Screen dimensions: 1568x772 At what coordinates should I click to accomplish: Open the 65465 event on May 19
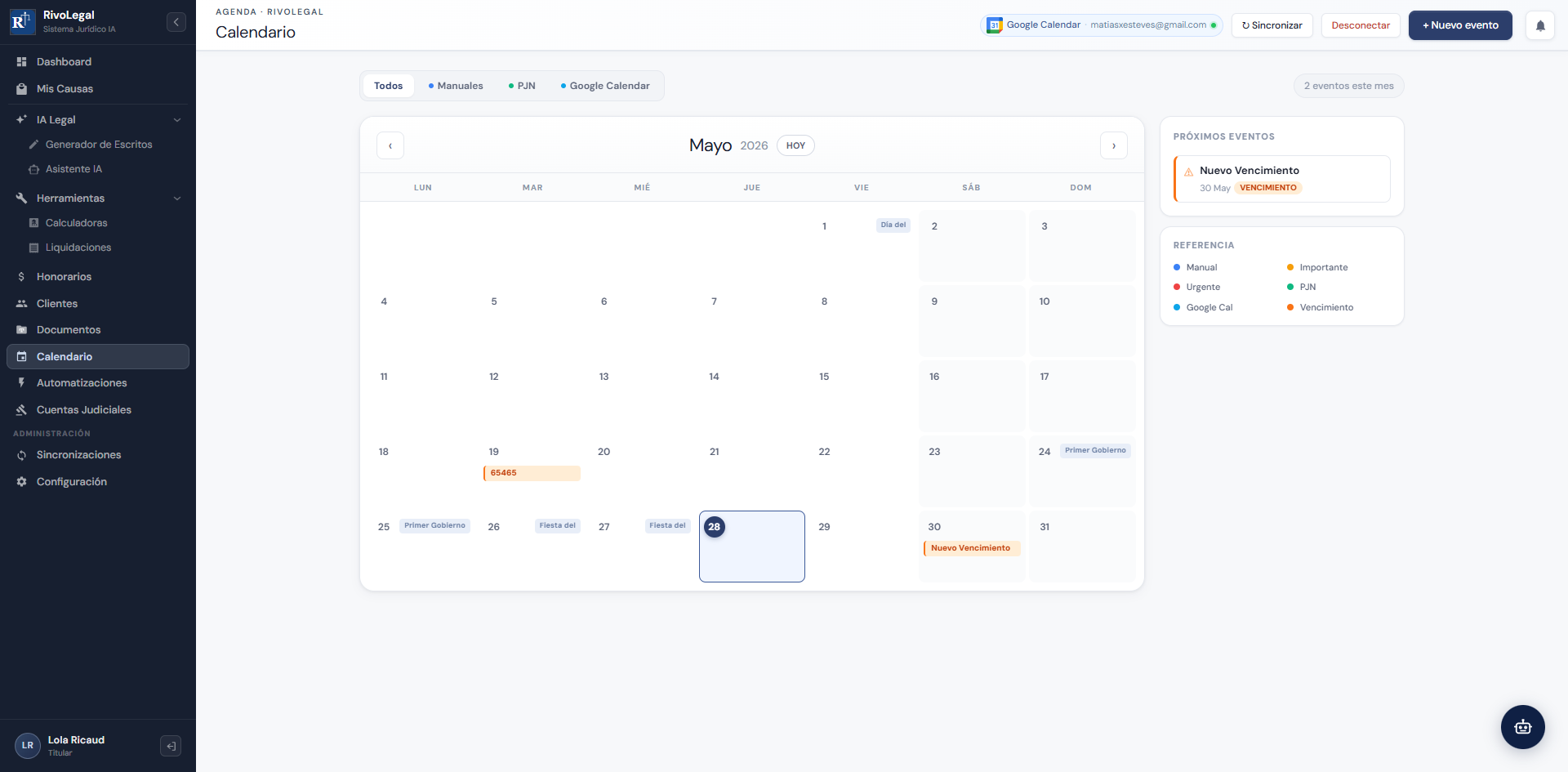(x=532, y=473)
